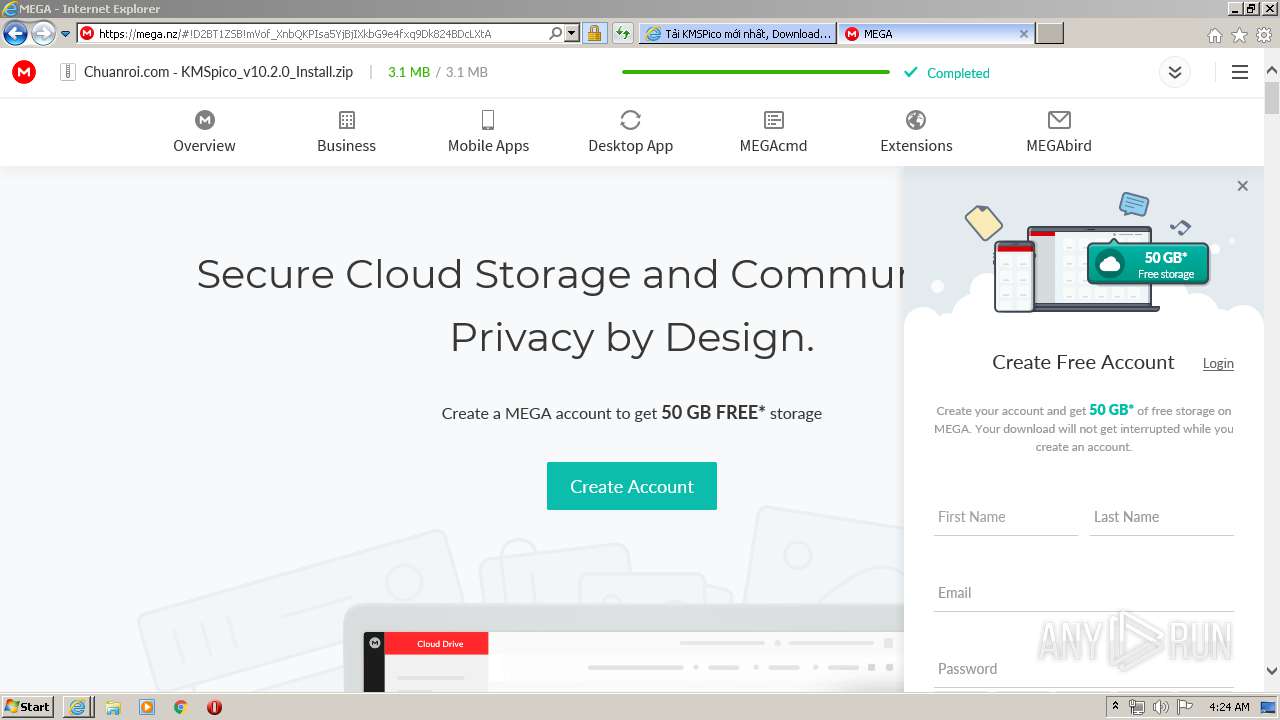Open the Desktop App section
Screen dimensions: 1280x720
coord(630,132)
